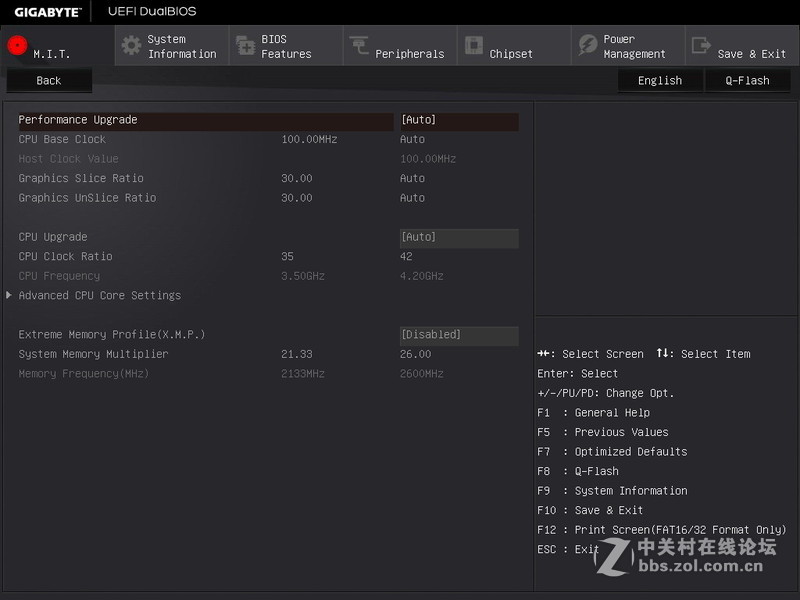This screenshot has height=600, width=800.
Task: Click the GIGABYTE logo
Action: pyautogui.click(x=47, y=12)
